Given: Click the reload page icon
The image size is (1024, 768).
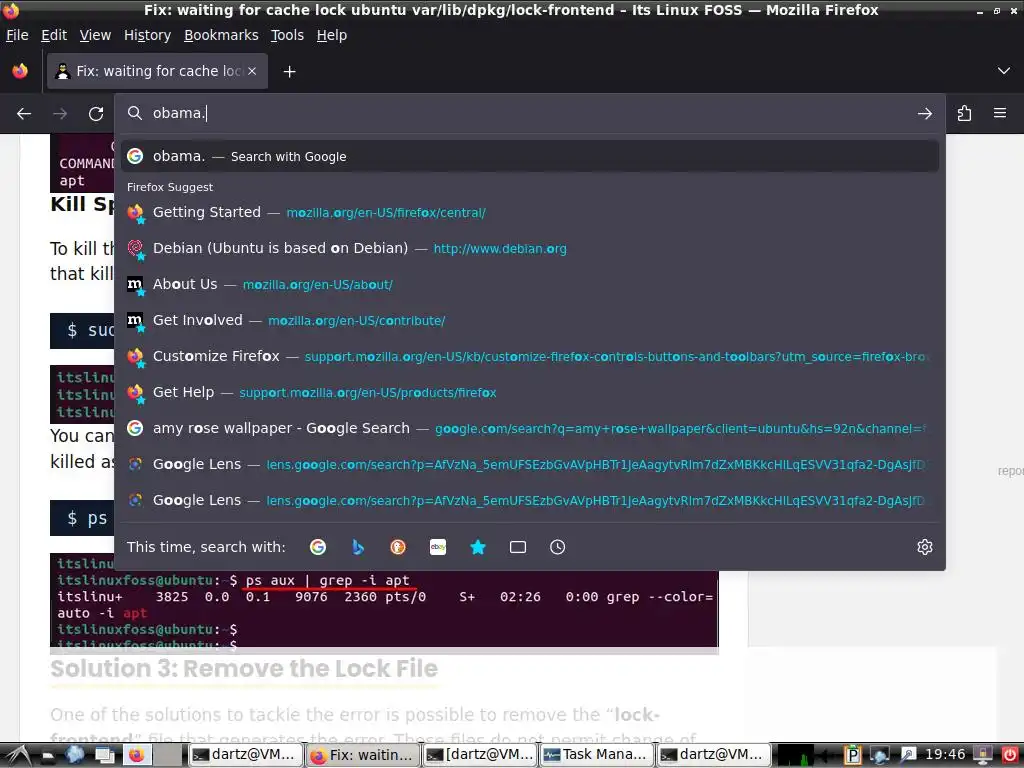Looking at the screenshot, I should [96, 114].
